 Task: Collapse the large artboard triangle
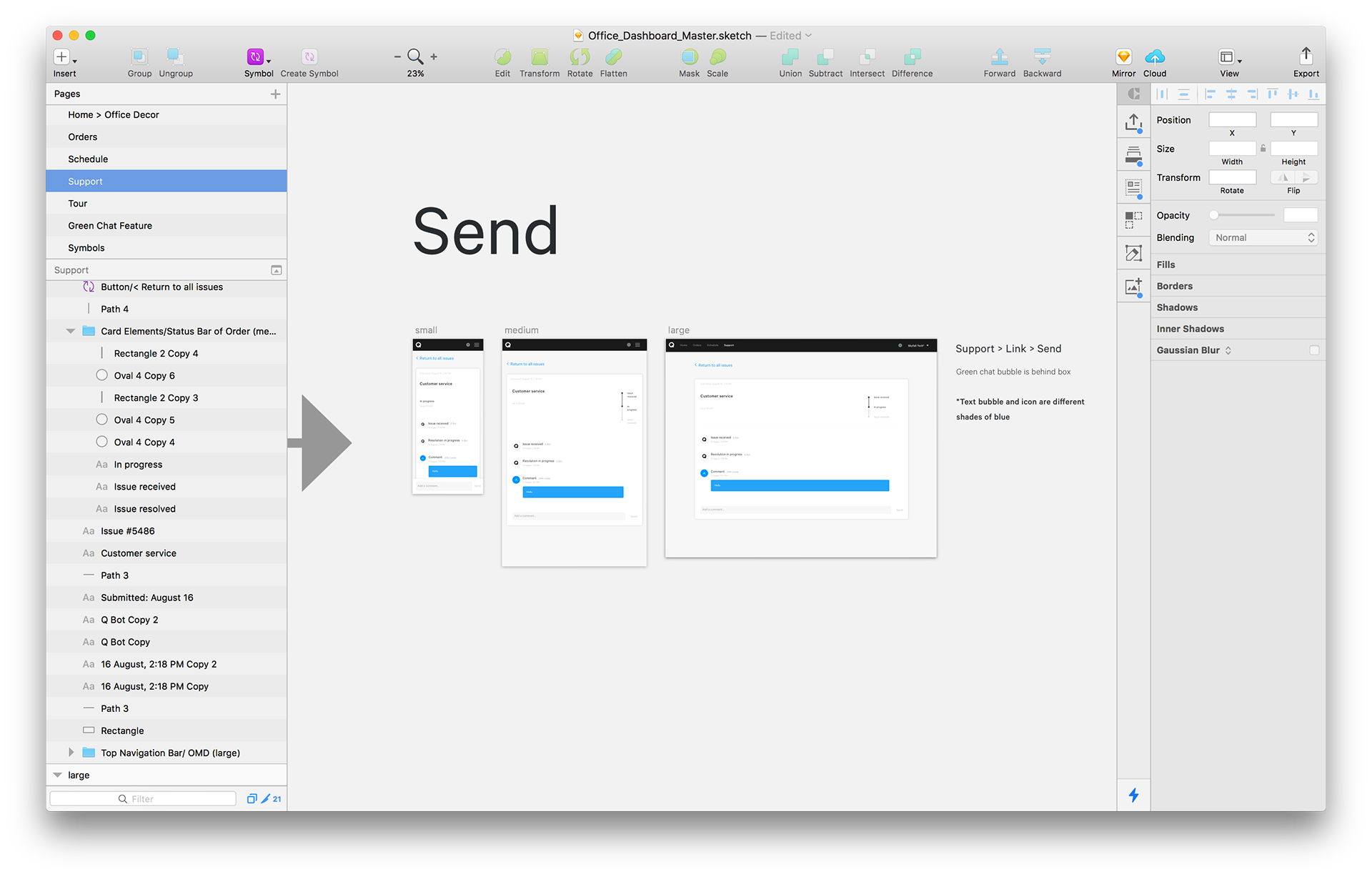click(x=58, y=775)
